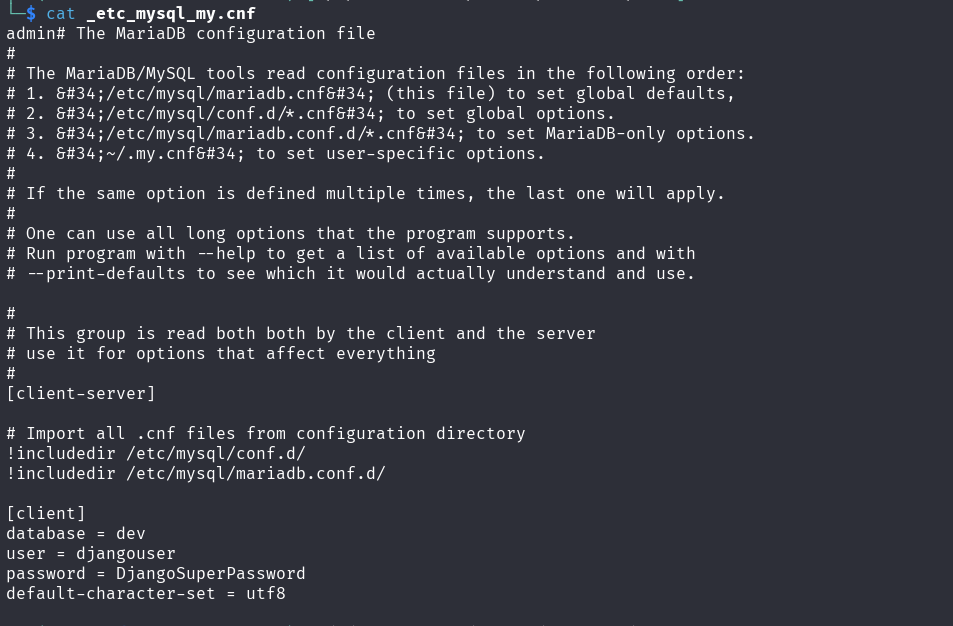The width and height of the screenshot is (953, 626).
Task: Click the --help option text
Action: 225,253
